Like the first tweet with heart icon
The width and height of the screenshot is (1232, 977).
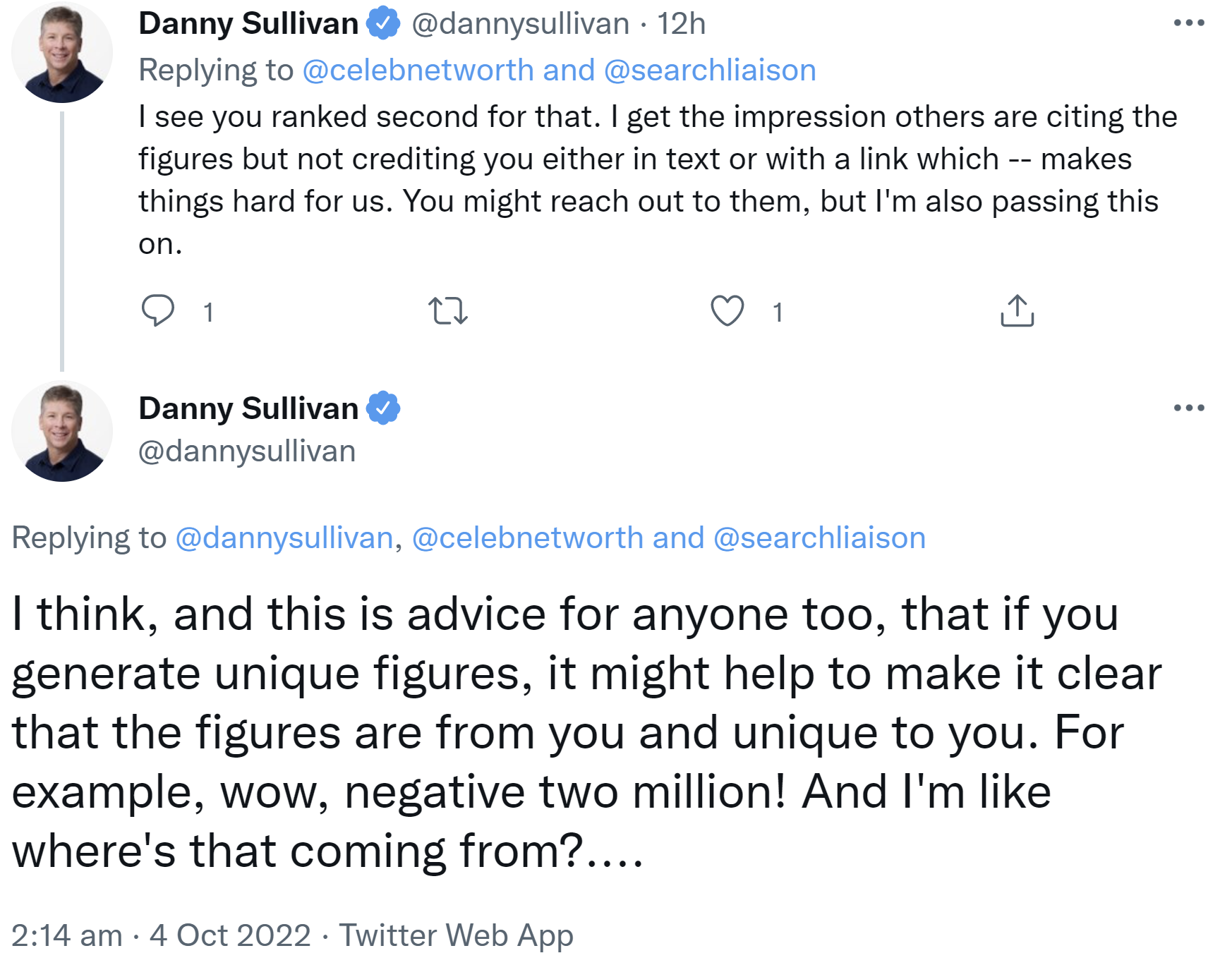click(727, 310)
